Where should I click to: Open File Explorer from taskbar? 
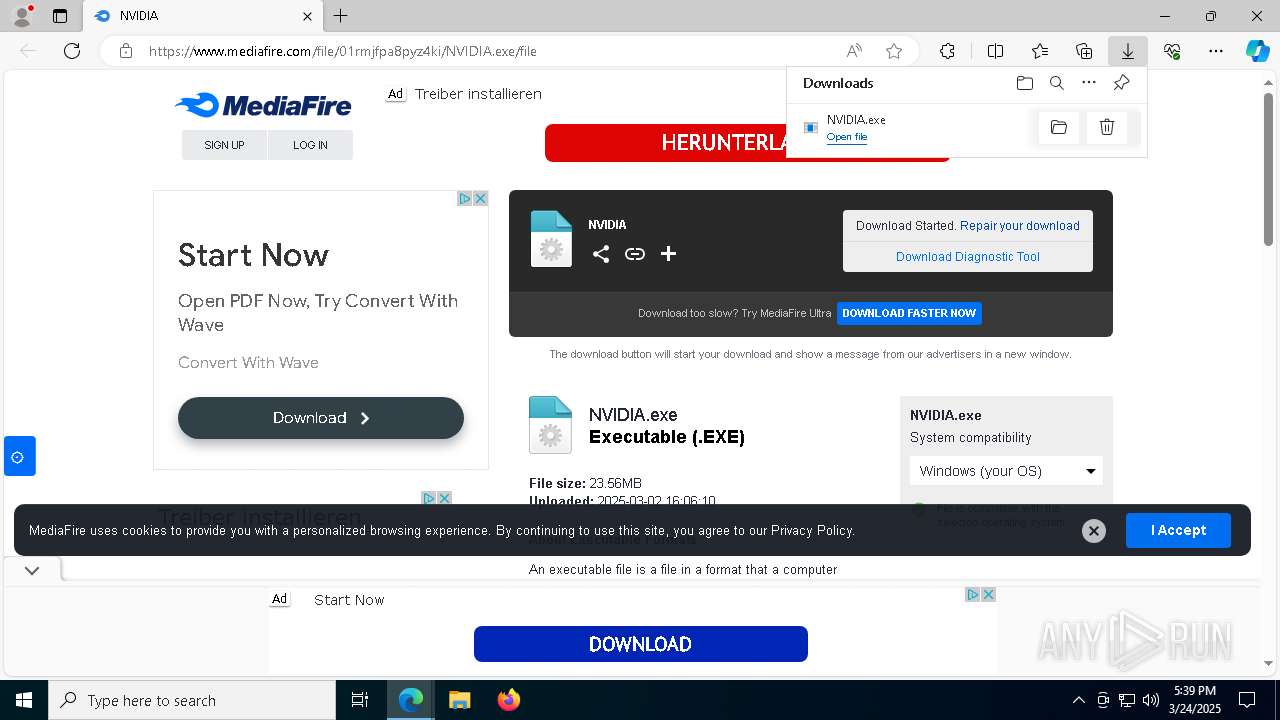coord(459,700)
